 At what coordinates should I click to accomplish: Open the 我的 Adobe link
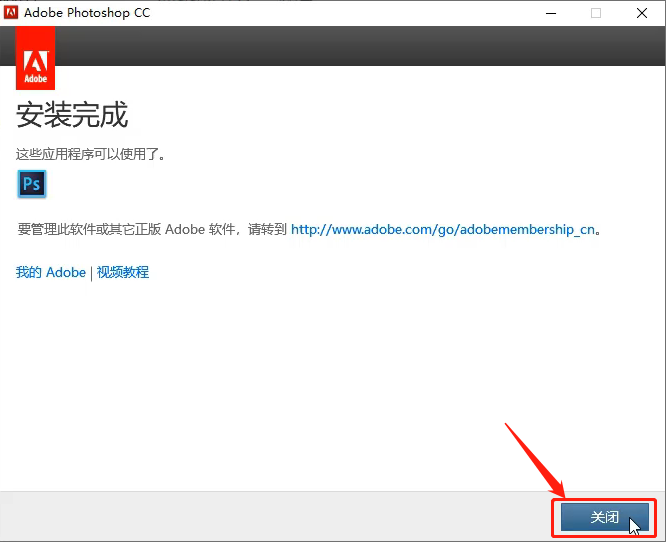(51, 272)
